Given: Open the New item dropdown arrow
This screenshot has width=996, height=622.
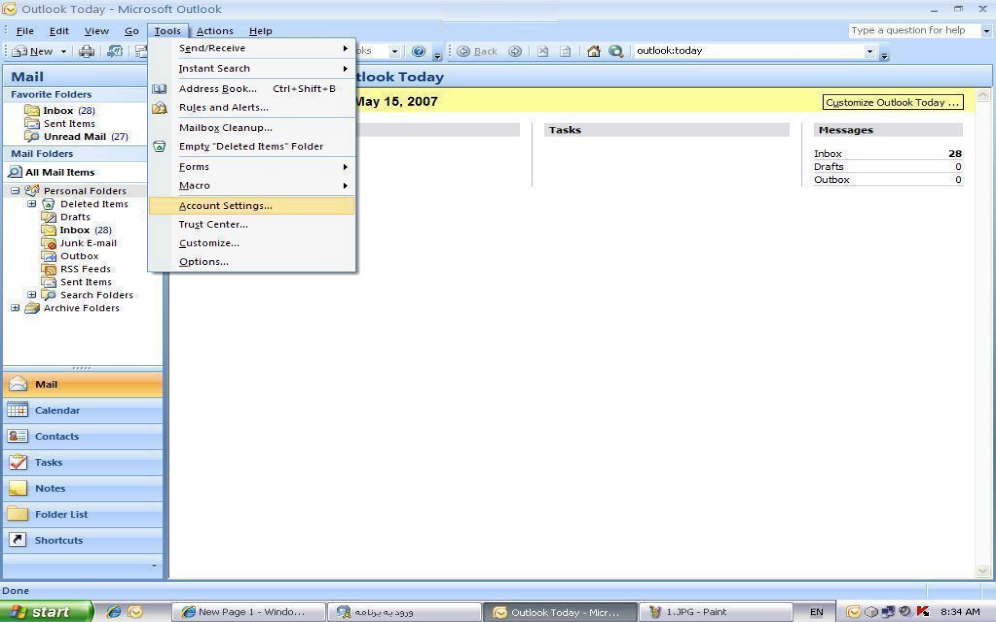Looking at the screenshot, I should click(x=64, y=51).
